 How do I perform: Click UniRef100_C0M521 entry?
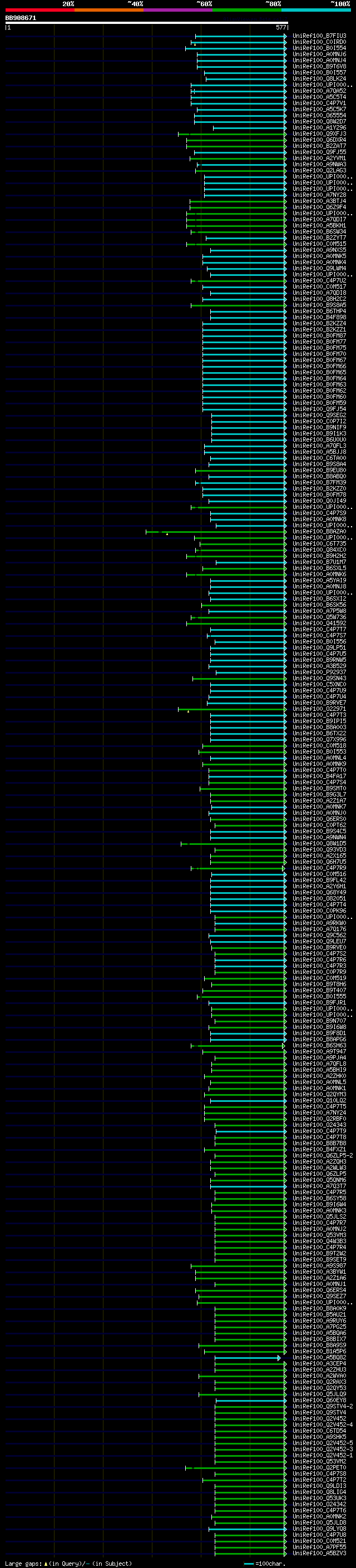319,1541
